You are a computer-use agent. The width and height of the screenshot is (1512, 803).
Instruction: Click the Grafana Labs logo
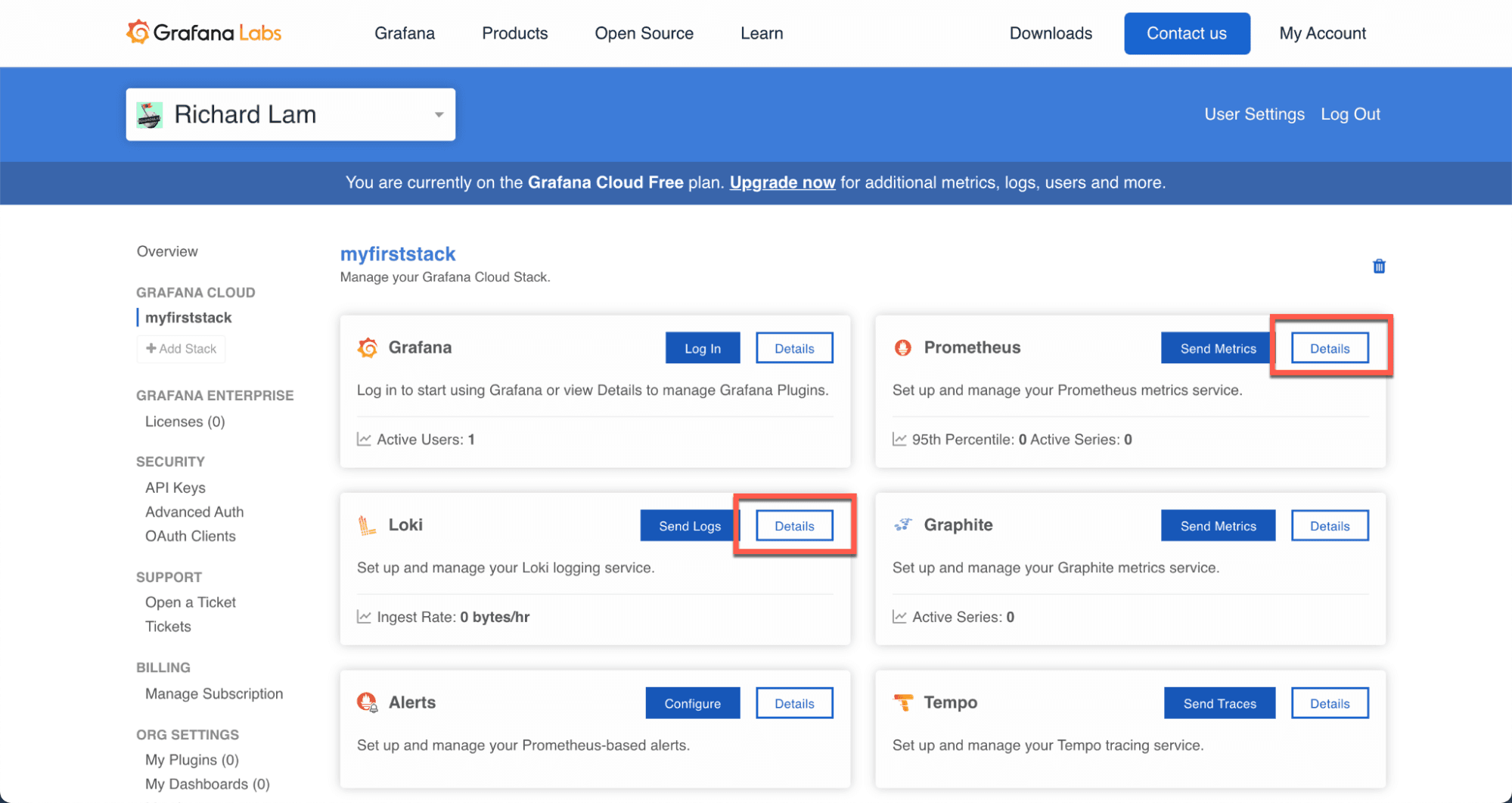click(203, 33)
